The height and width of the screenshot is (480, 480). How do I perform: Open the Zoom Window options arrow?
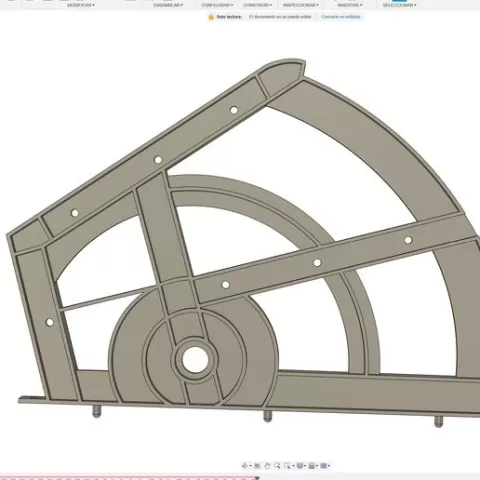293,466
